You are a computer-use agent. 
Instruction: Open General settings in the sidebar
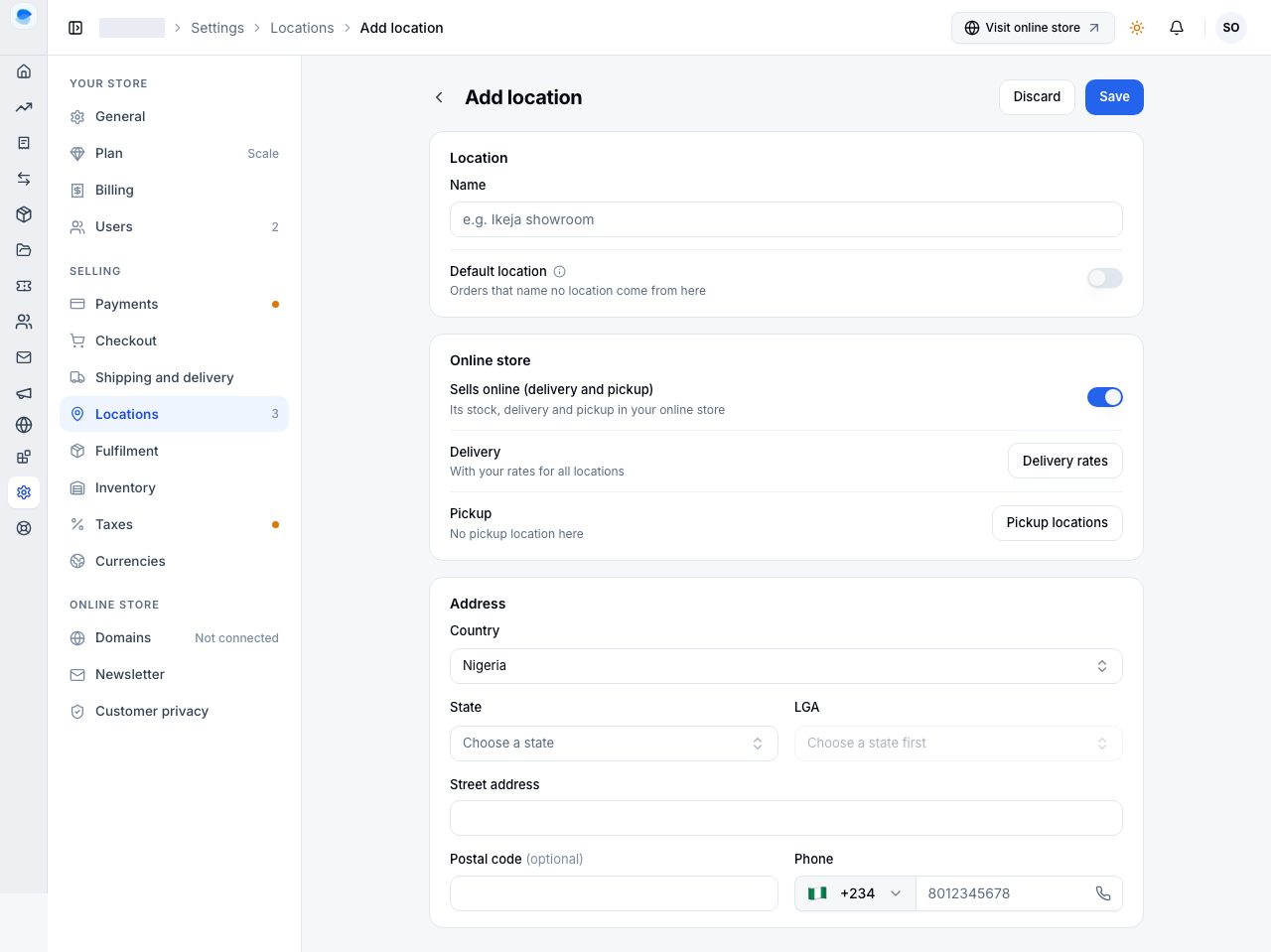pyautogui.click(x=175, y=117)
